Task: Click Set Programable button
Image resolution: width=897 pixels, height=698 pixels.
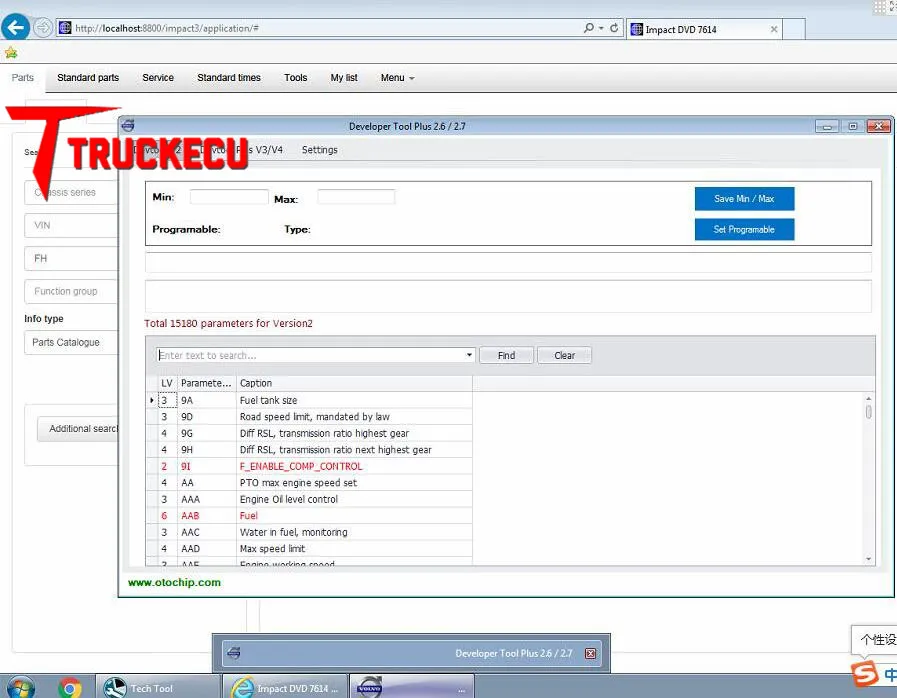Action: 744,229
